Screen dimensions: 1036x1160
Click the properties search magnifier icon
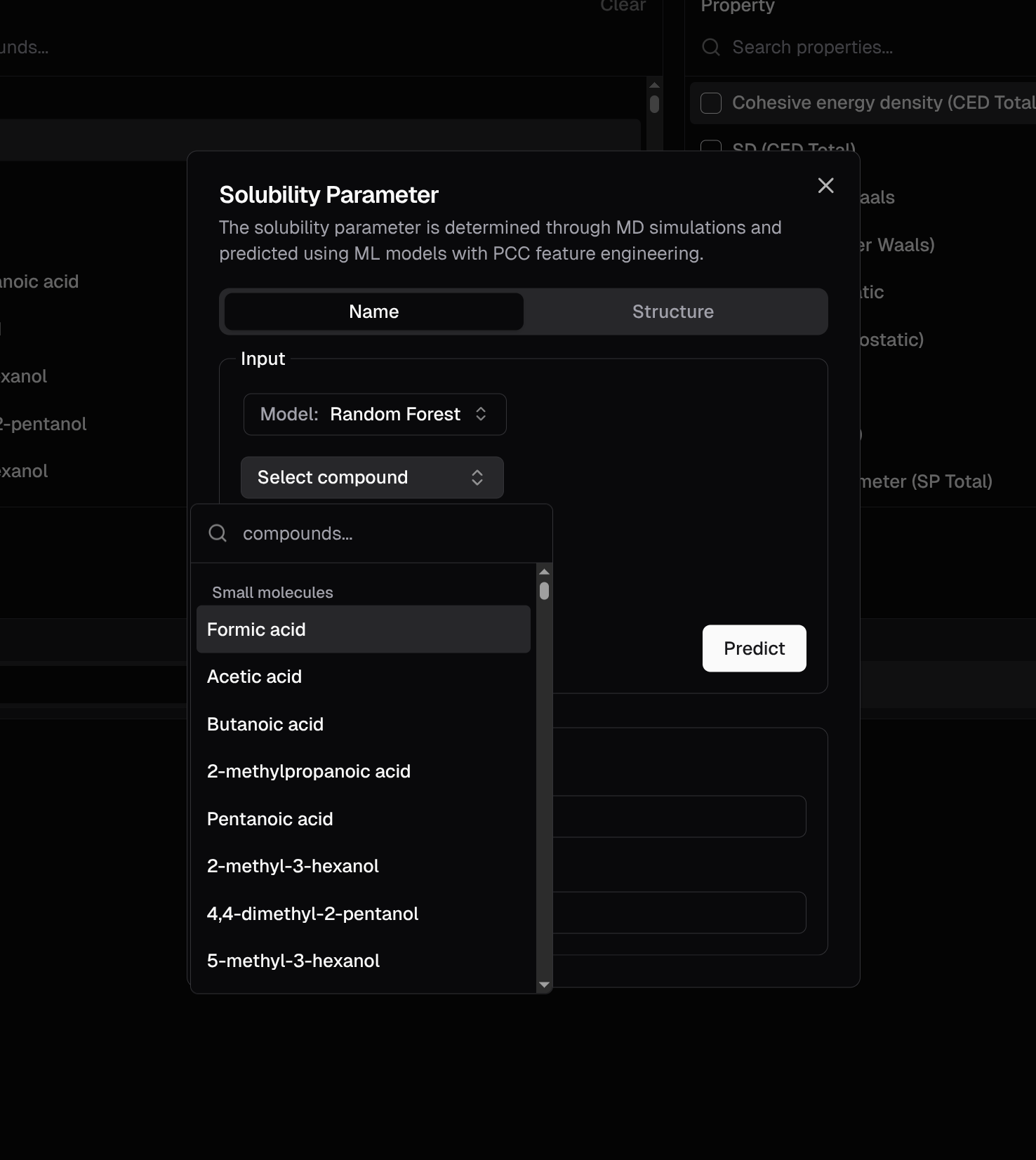pyautogui.click(x=711, y=47)
